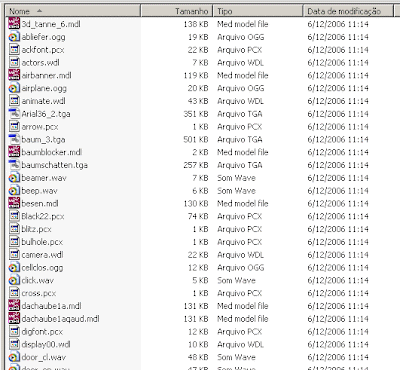Click the 501 KB size value
Screen dimensions: 400x370
196,139
